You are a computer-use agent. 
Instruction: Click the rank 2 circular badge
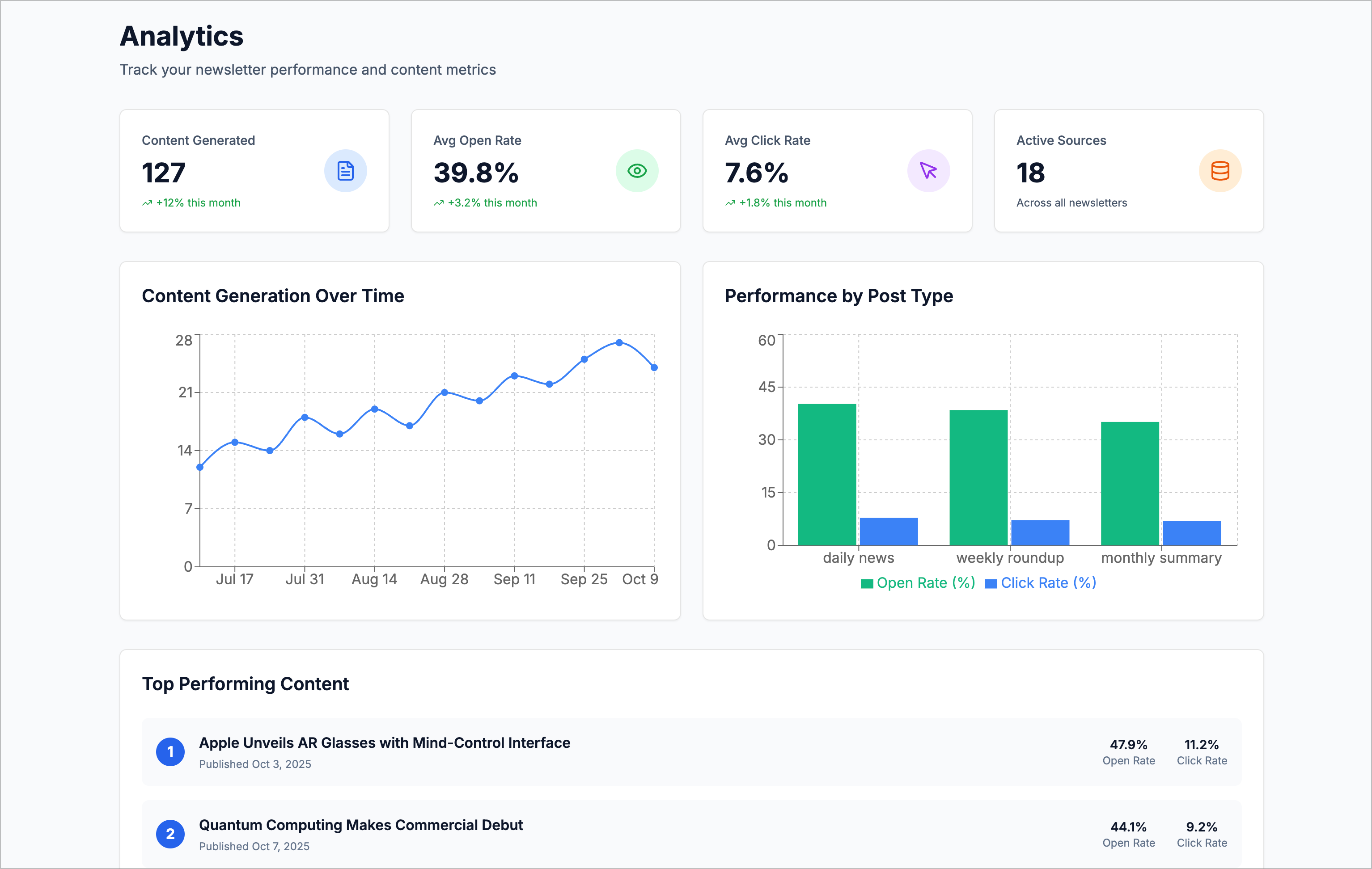(170, 834)
